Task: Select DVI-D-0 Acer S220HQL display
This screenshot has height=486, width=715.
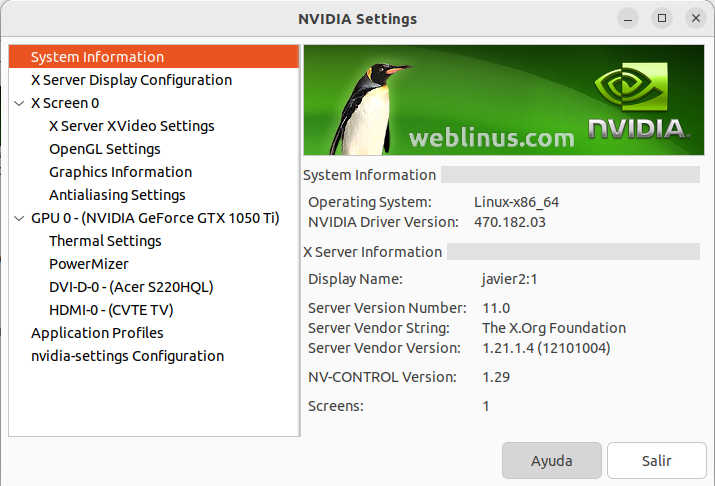Action: click(x=131, y=287)
